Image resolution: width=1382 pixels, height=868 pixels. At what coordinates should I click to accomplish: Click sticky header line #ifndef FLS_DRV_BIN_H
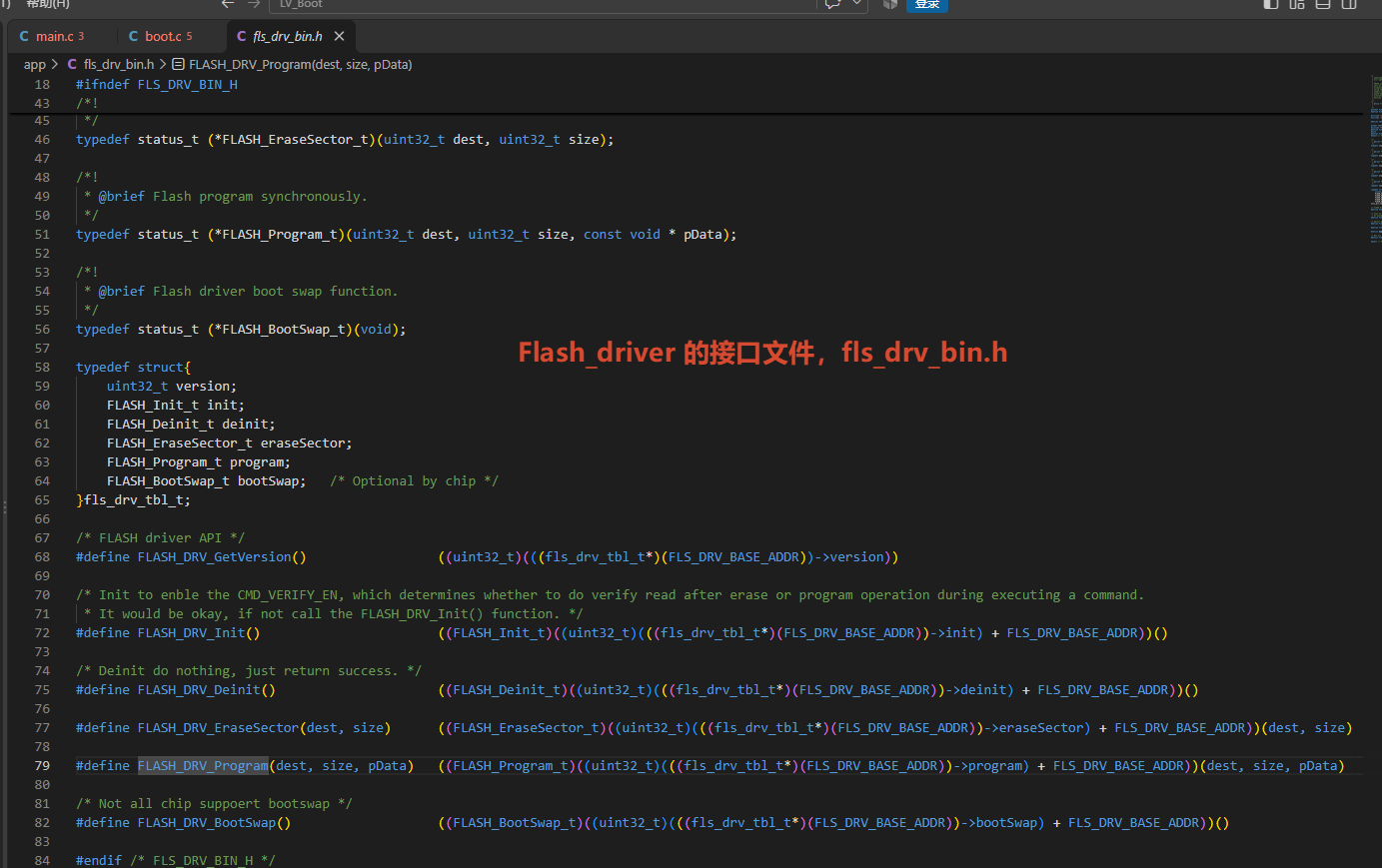[x=157, y=85]
